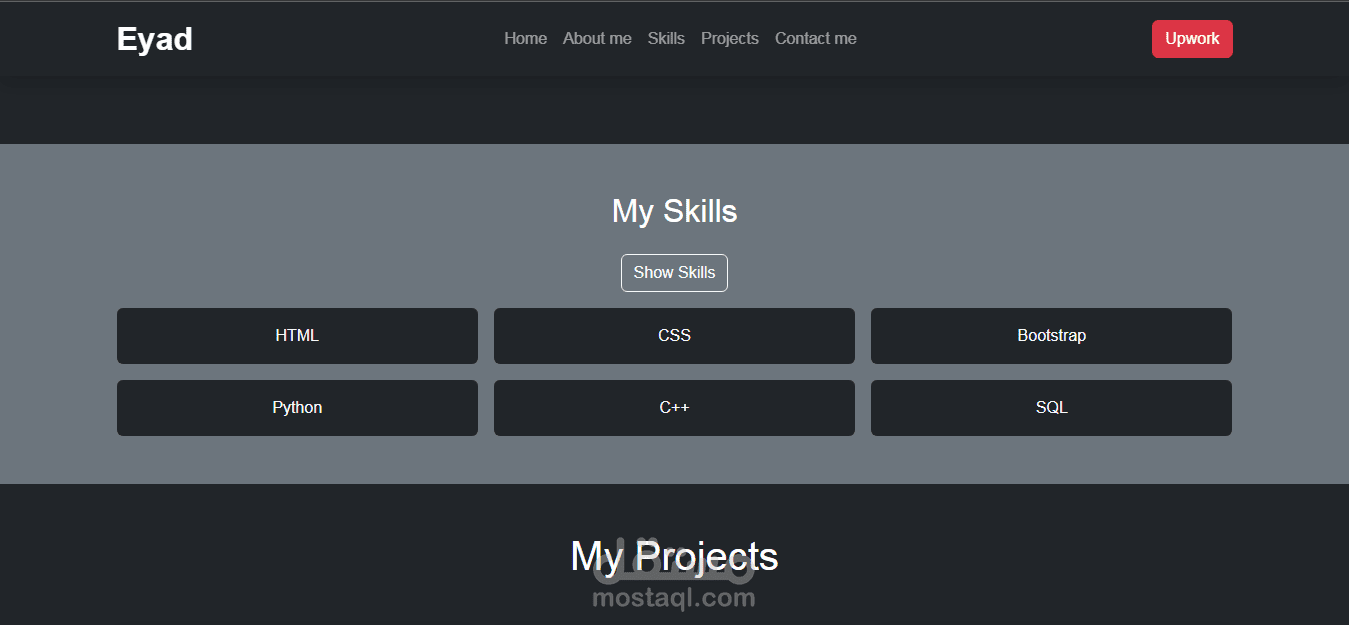
Task: Click the empty dark banner below navbar
Action: click(674, 110)
